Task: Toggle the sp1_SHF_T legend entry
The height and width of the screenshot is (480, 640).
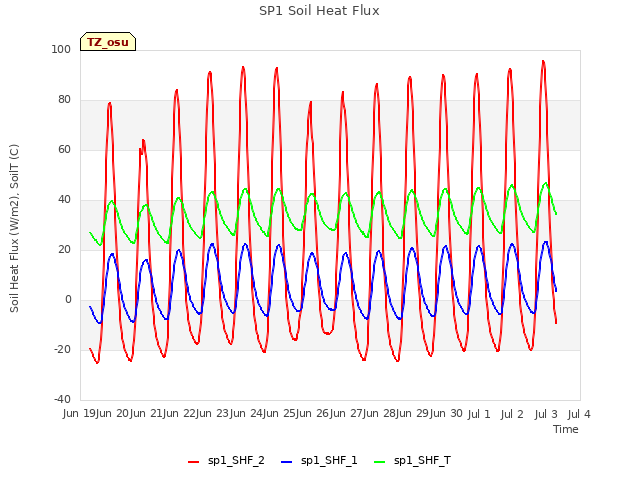Action: point(412,461)
